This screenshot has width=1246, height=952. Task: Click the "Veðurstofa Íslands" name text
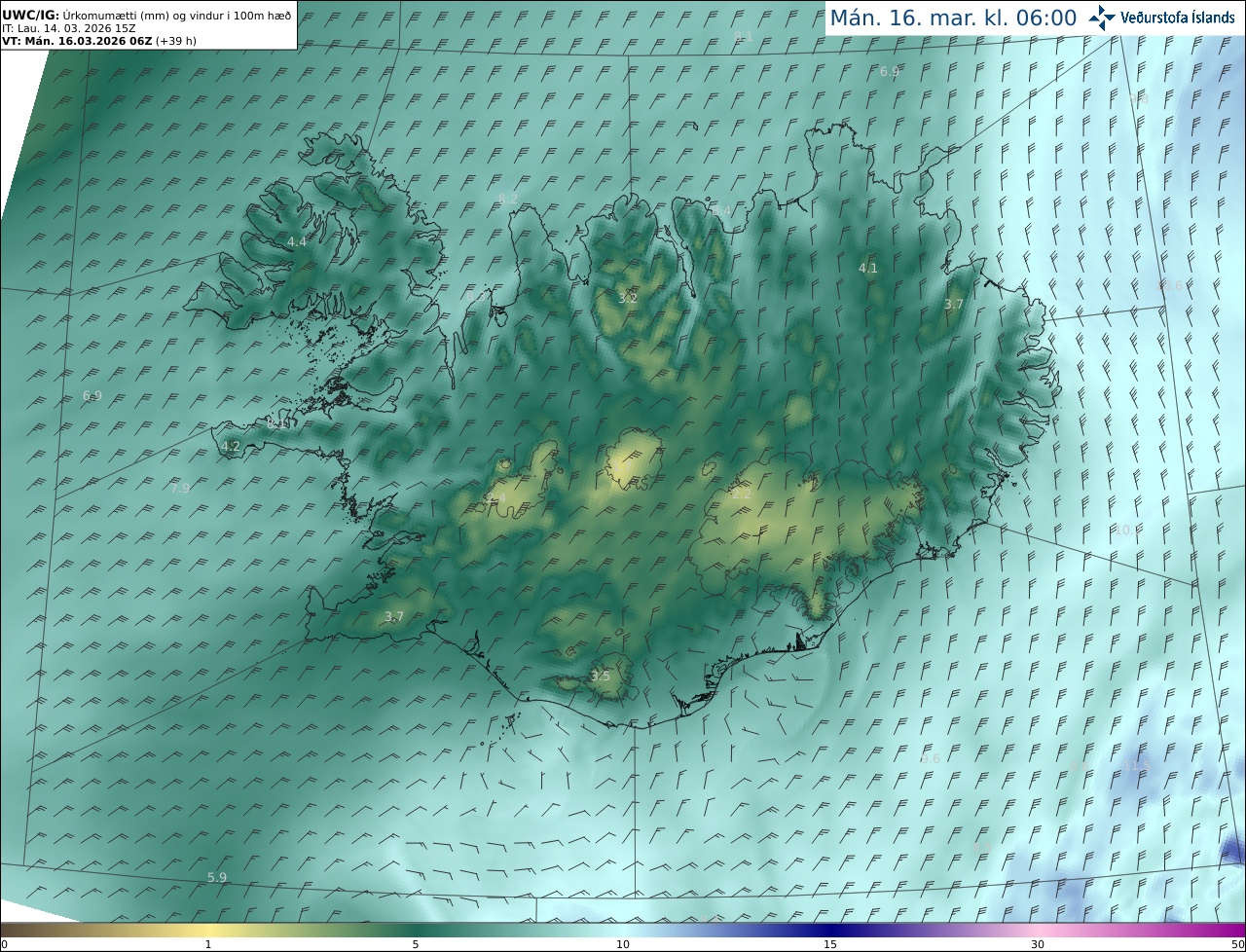[1178, 18]
